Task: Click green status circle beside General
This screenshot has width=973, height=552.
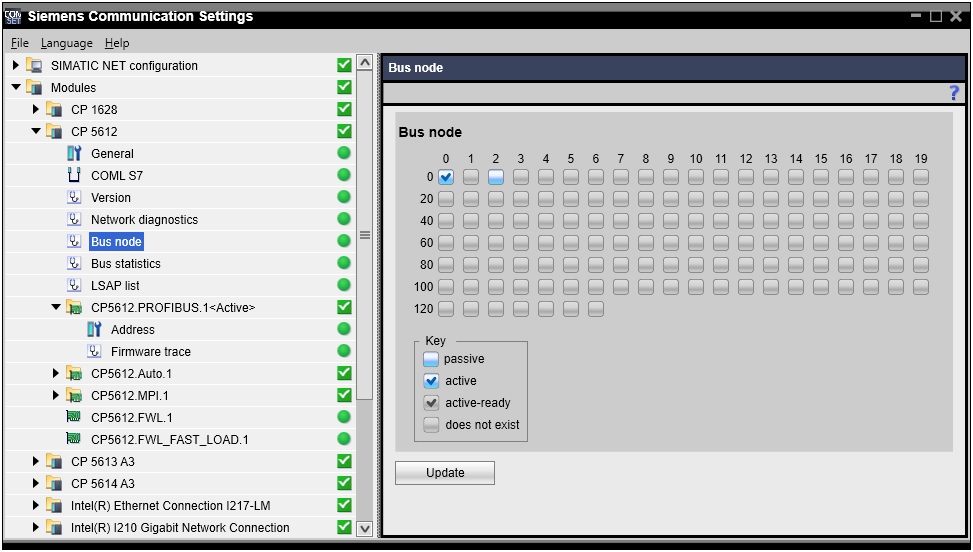Action: (x=344, y=153)
